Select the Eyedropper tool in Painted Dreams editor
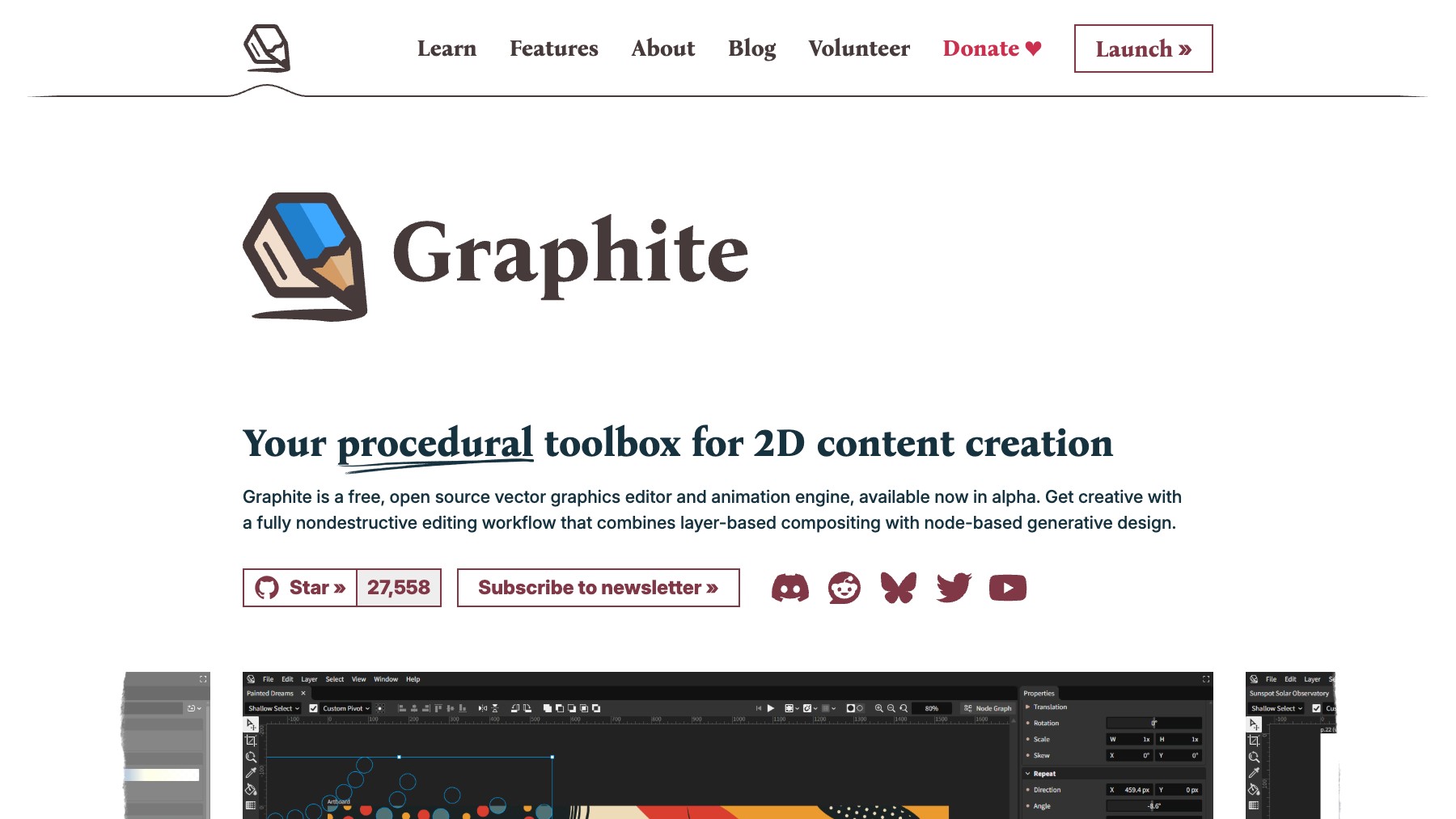1456x819 pixels. tap(251, 773)
